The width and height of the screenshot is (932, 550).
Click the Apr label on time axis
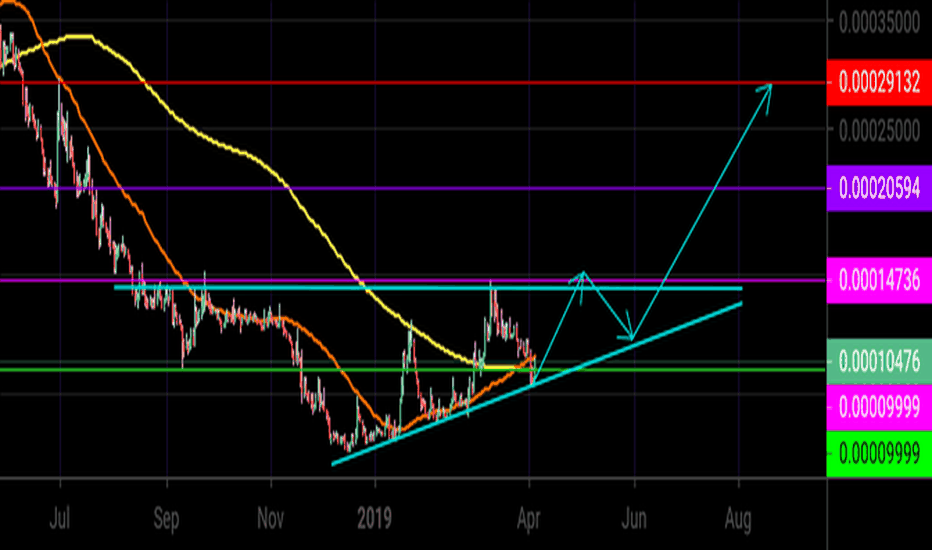(528, 519)
